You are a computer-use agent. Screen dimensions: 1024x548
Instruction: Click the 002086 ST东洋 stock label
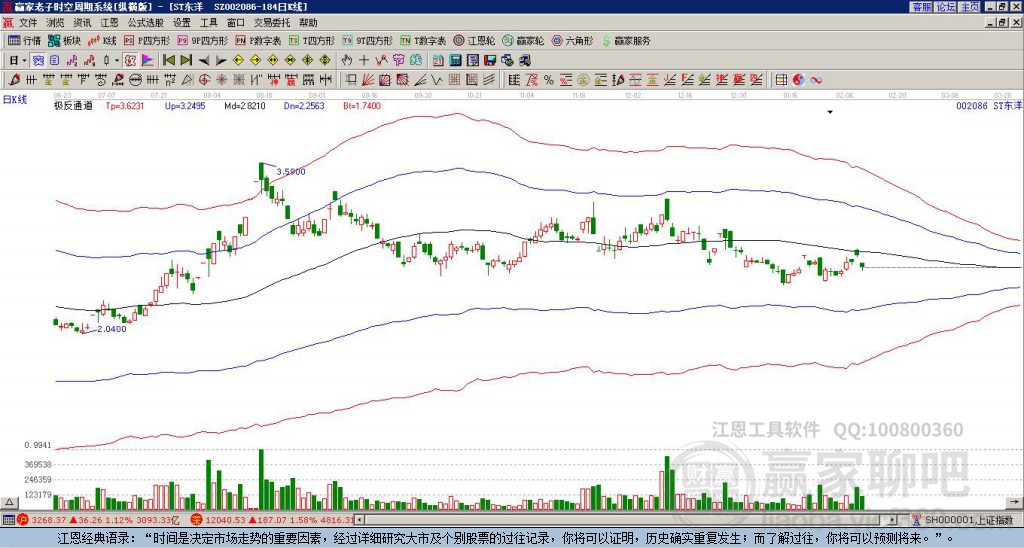tap(987, 106)
